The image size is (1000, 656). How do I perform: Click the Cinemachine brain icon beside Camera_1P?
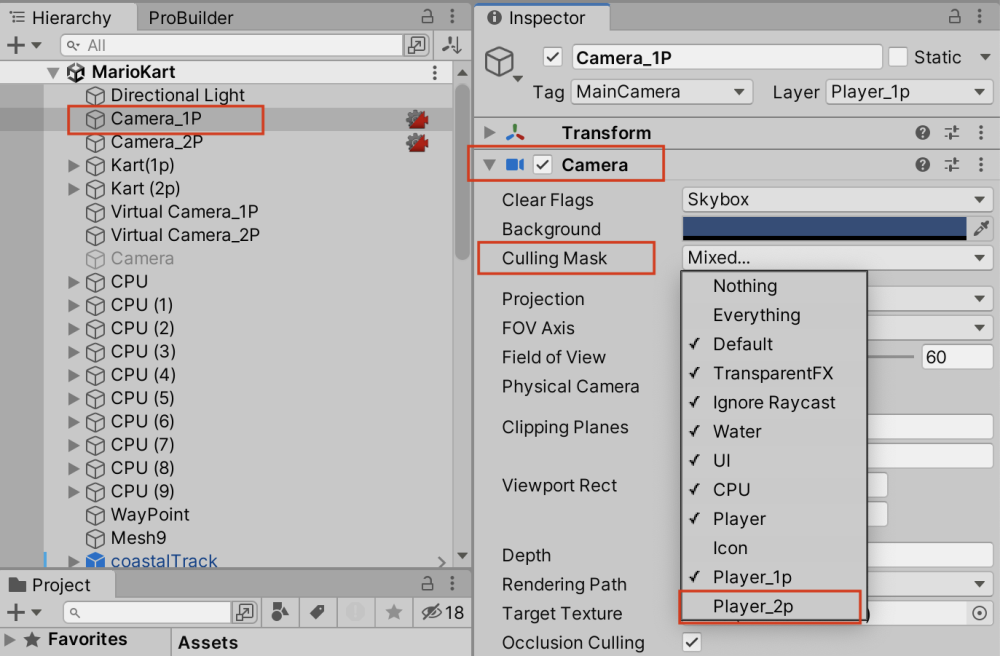coord(418,118)
